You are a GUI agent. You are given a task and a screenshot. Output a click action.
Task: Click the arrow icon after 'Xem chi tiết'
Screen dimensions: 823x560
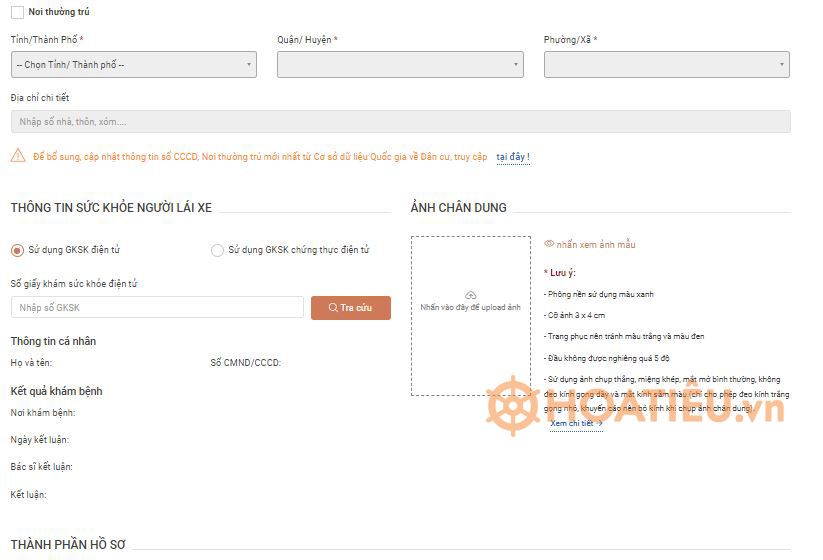coord(600,424)
